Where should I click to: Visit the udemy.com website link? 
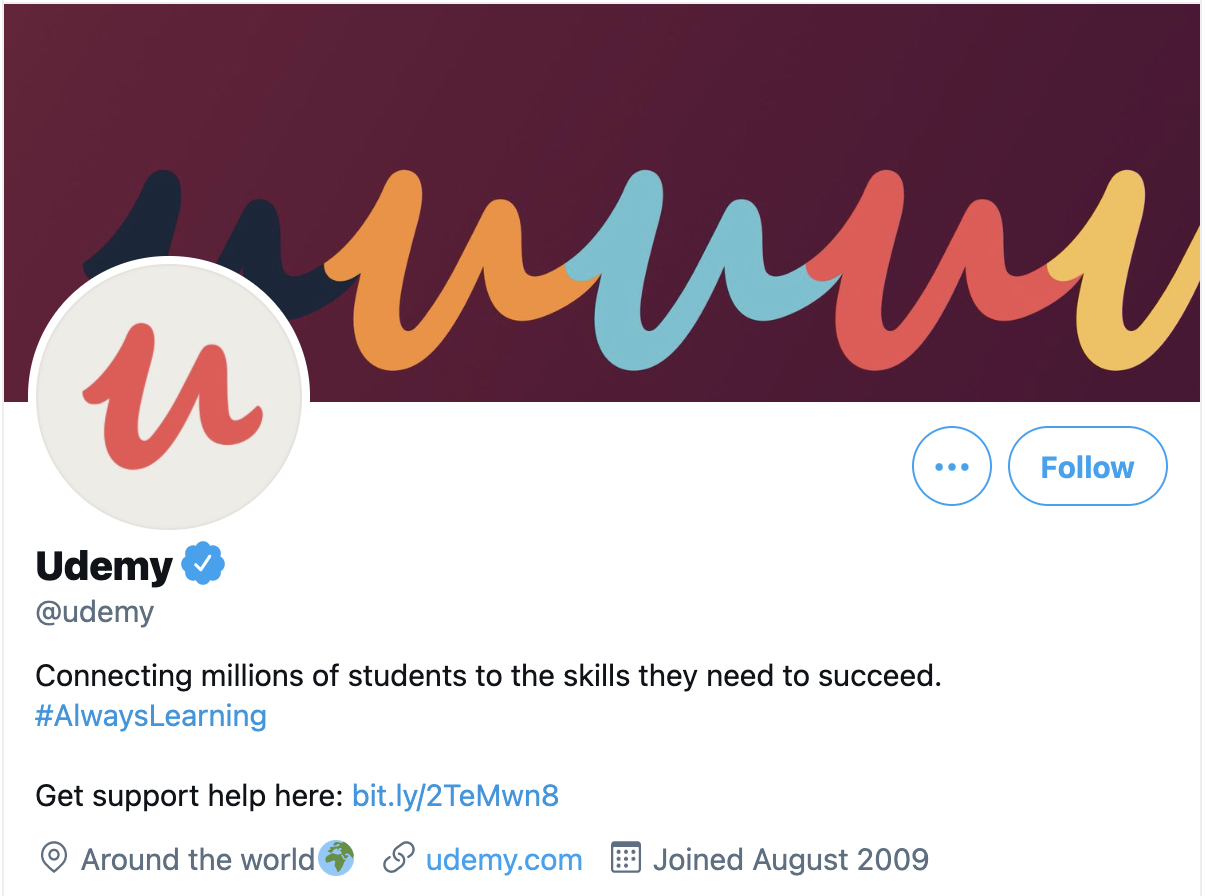(x=504, y=859)
